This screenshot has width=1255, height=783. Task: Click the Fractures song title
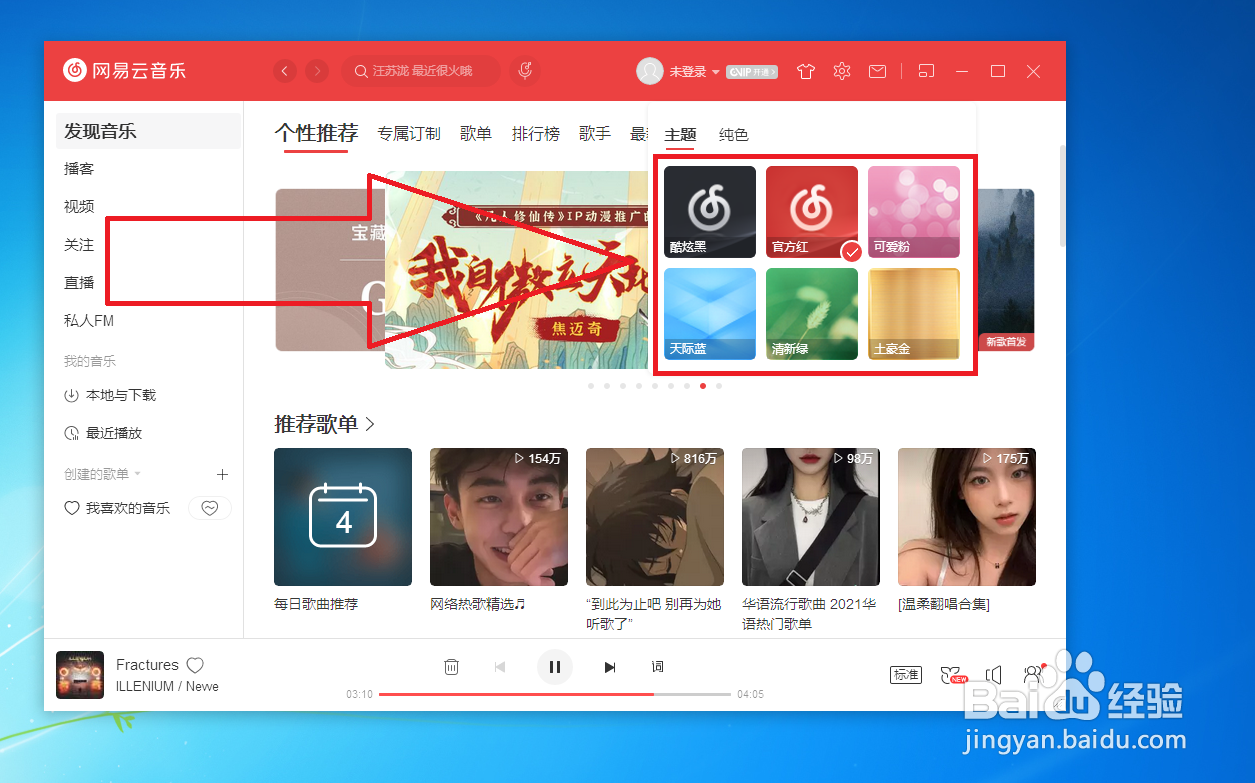147,665
